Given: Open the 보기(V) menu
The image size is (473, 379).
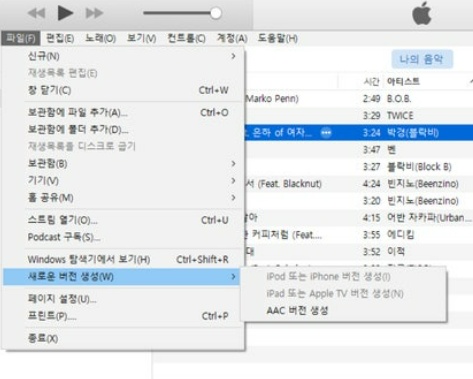Looking at the screenshot, I should 141,38.
